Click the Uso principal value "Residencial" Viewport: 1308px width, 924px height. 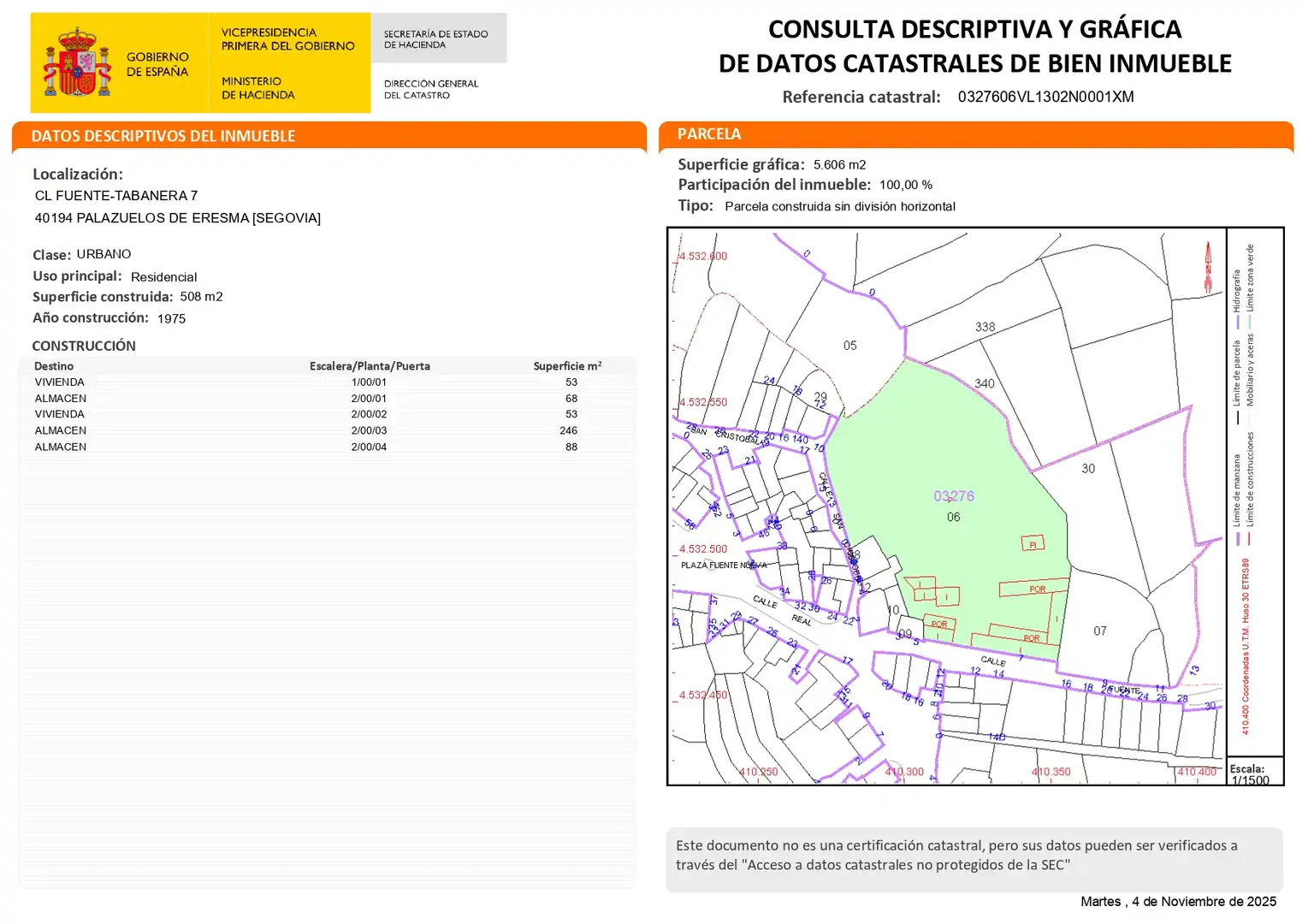(x=163, y=277)
